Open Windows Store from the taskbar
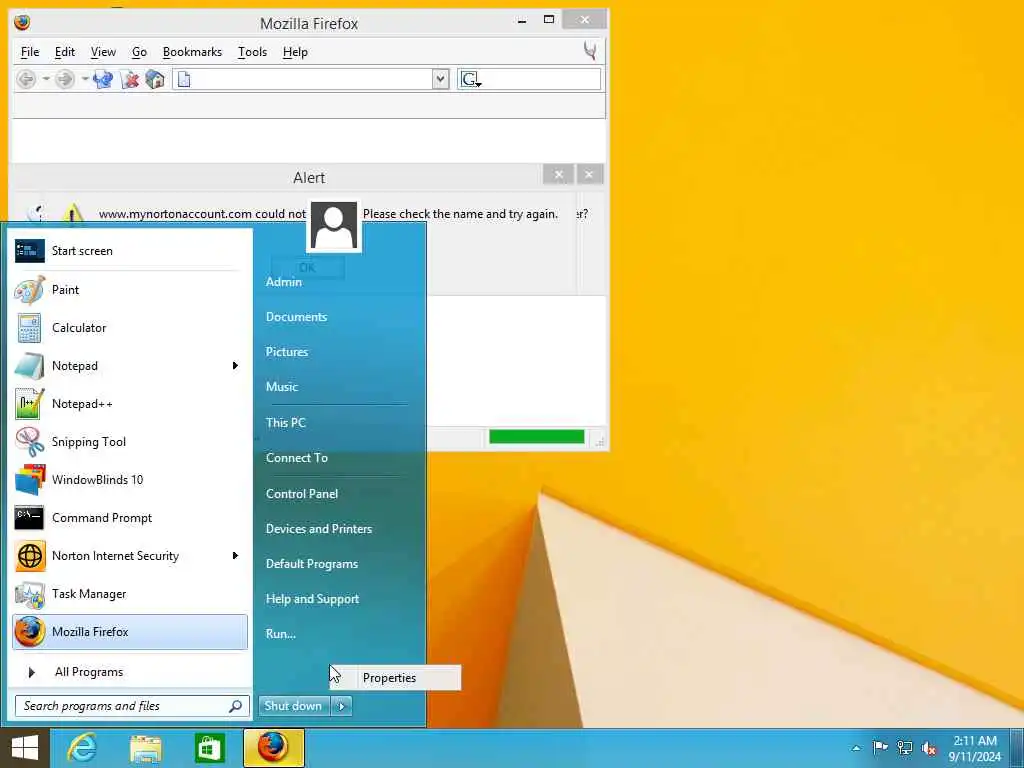1024x768 pixels. (210, 748)
